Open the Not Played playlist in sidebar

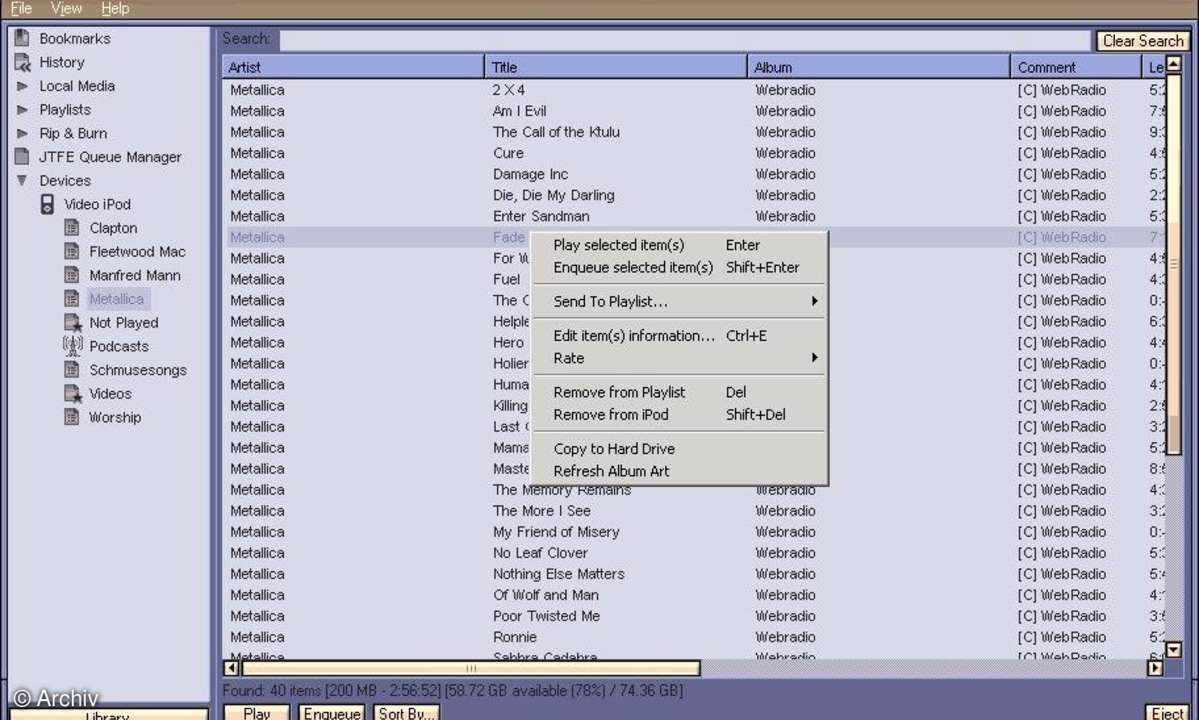point(123,323)
